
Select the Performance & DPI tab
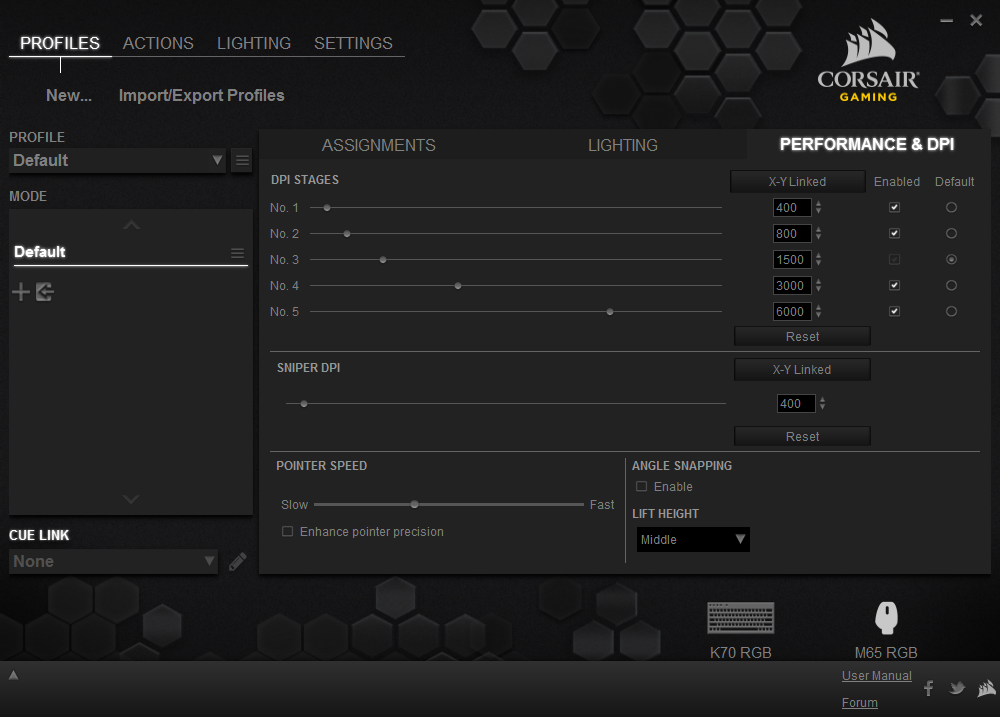pyautogui.click(x=867, y=144)
